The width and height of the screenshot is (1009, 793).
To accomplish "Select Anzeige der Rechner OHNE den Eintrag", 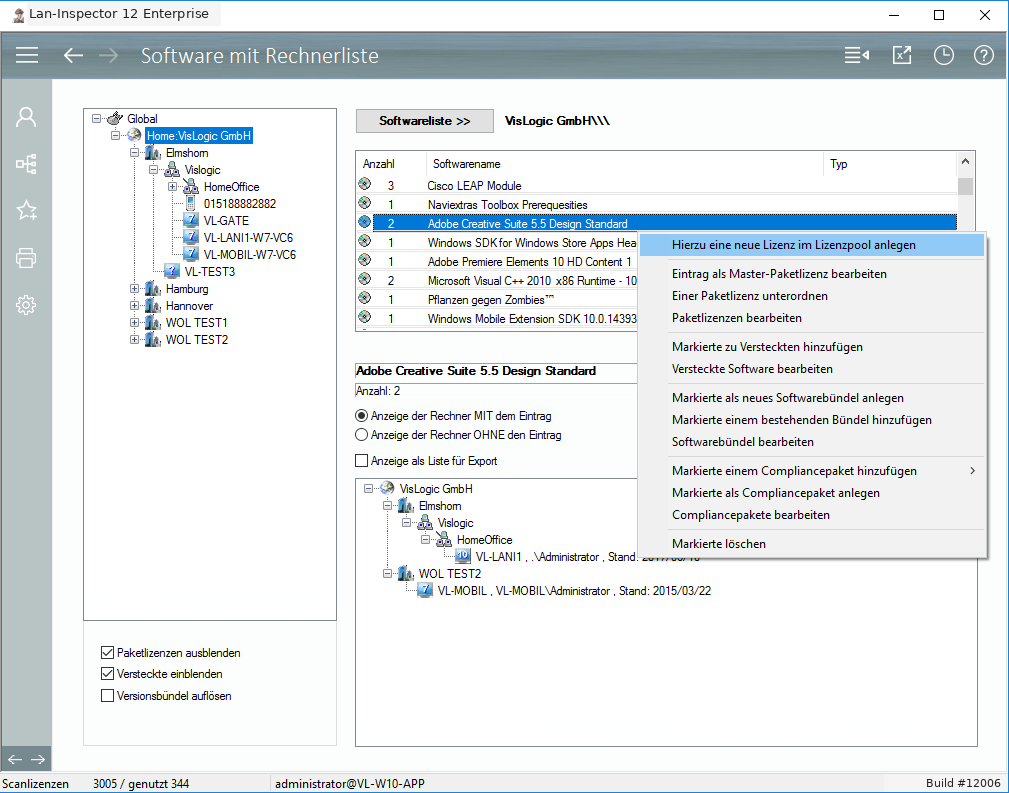I will pyautogui.click(x=362, y=435).
